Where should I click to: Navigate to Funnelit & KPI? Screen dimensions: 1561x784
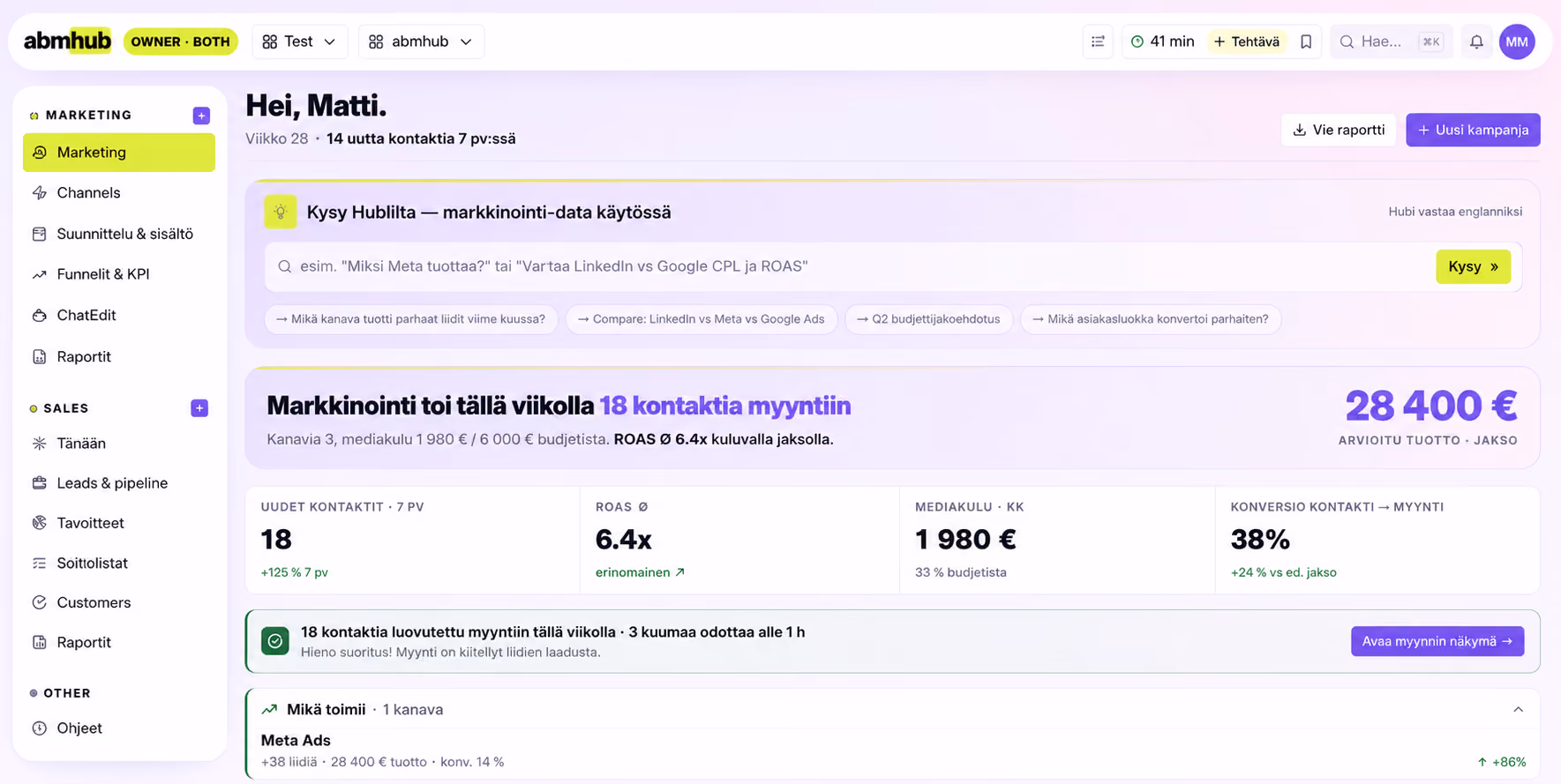[x=119, y=274]
